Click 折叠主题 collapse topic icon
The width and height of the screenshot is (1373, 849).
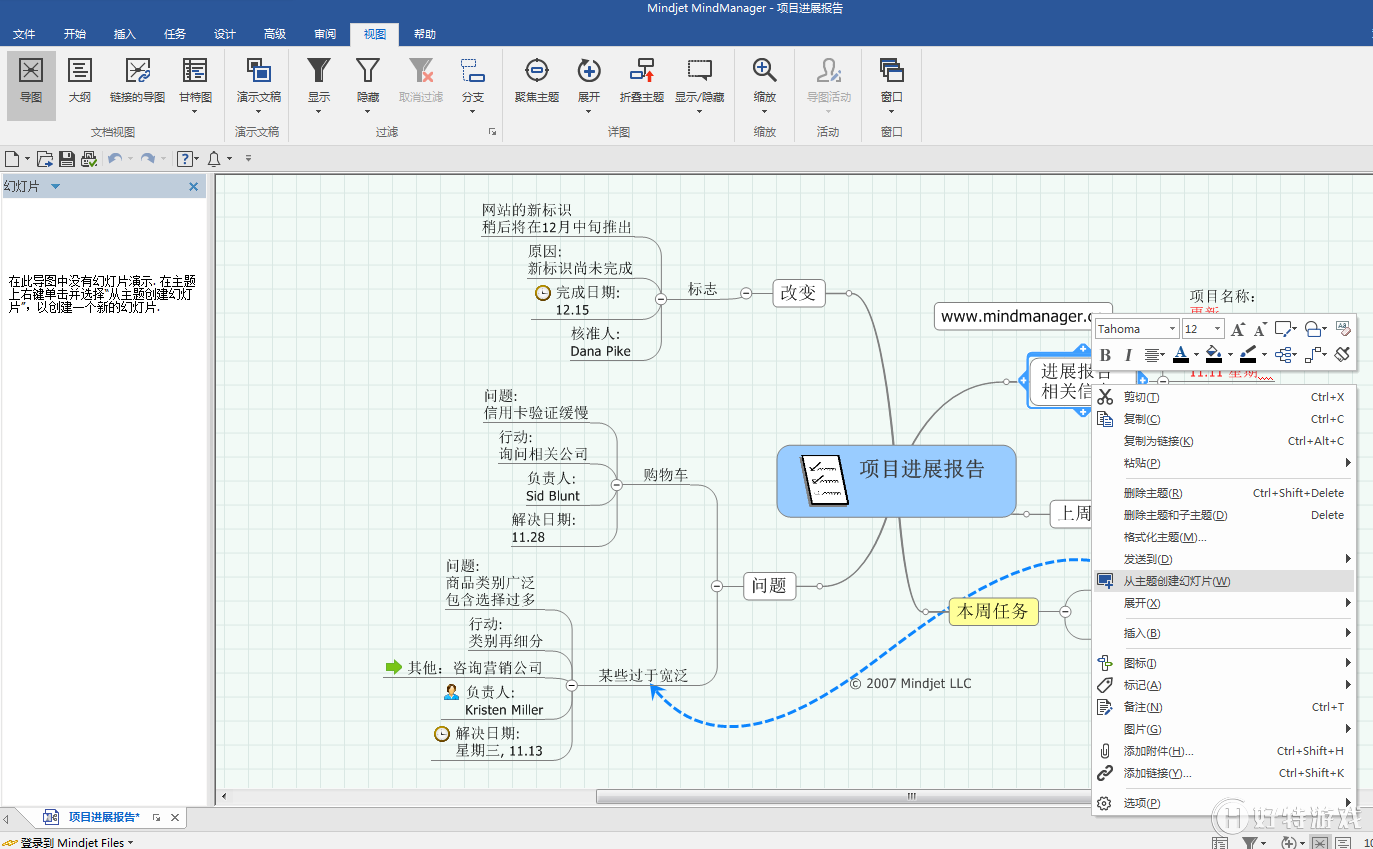pos(641,70)
